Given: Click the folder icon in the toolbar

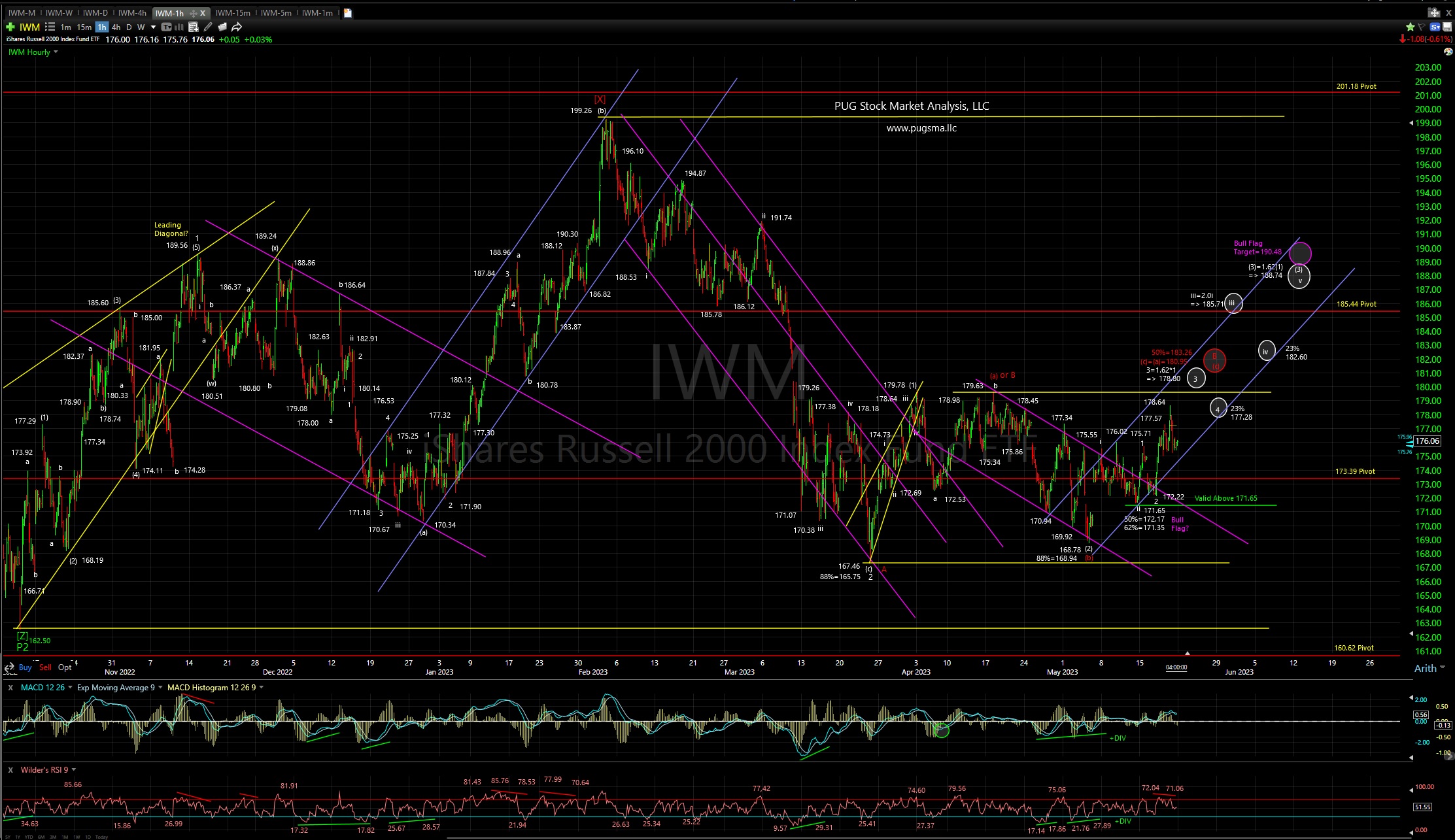Looking at the screenshot, I should pyautogui.click(x=222, y=27).
